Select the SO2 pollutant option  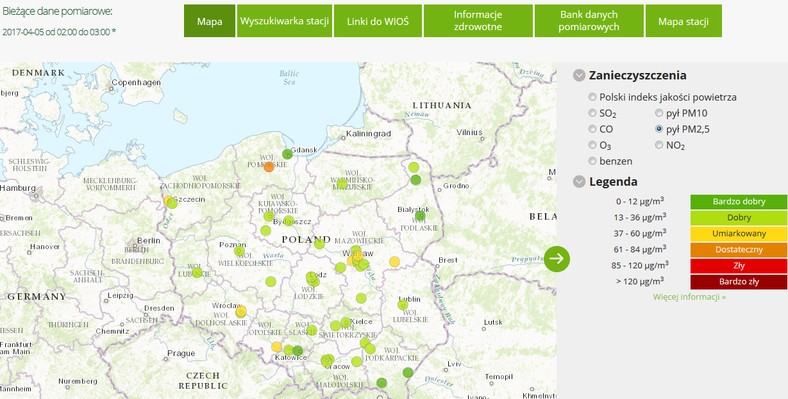click(592, 113)
